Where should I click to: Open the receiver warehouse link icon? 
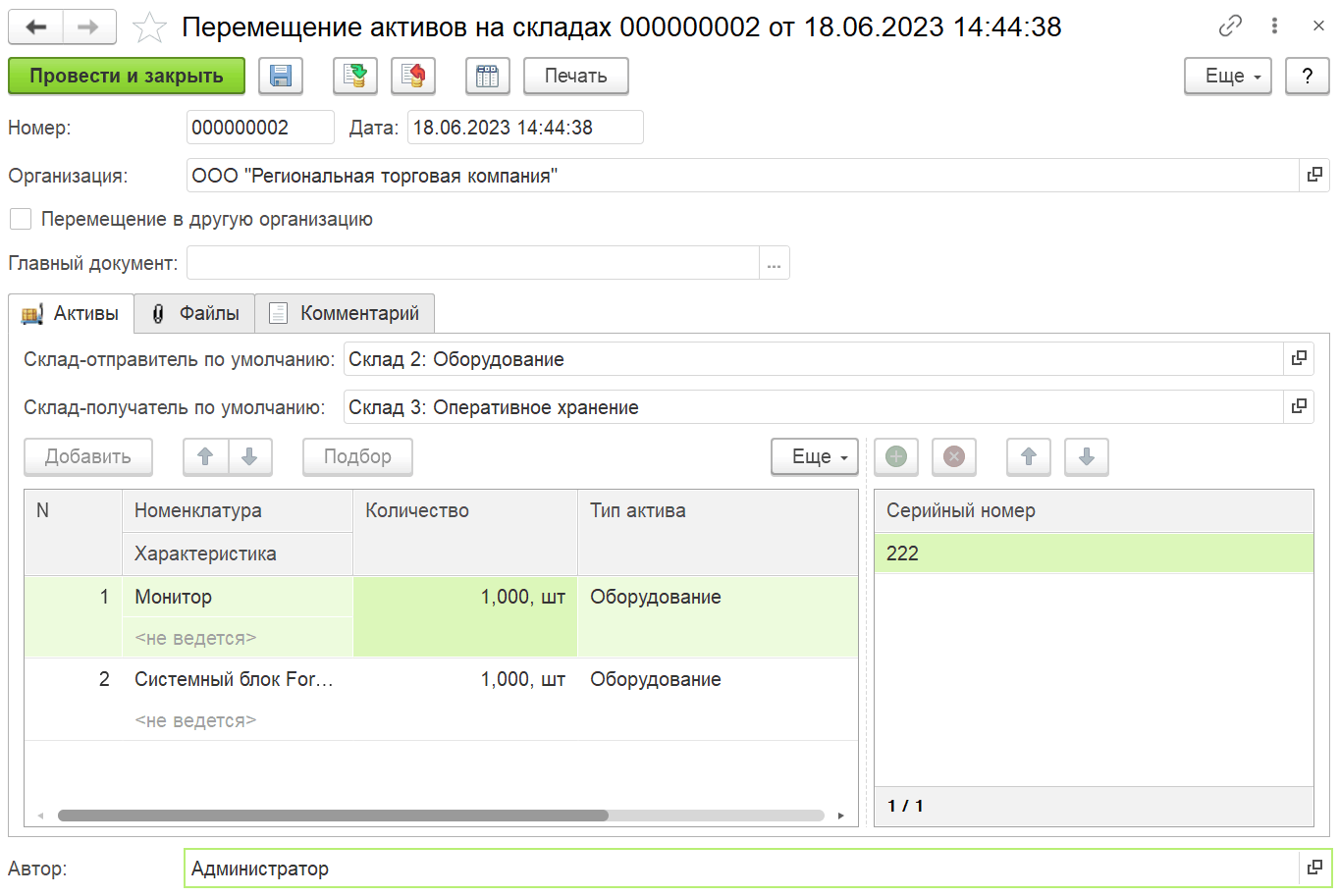click(x=1299, y=406)
